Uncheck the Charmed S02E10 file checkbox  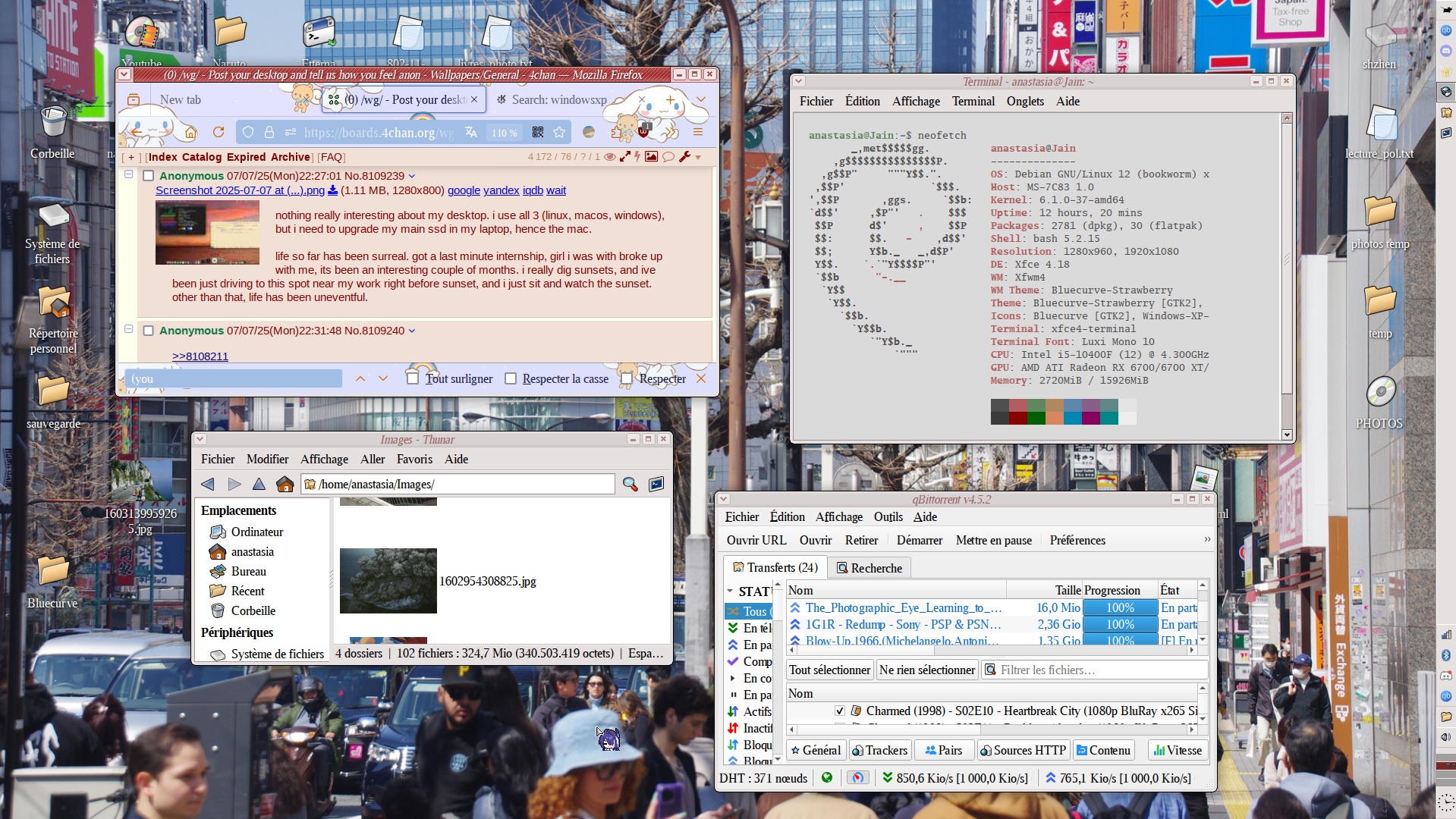839,711
